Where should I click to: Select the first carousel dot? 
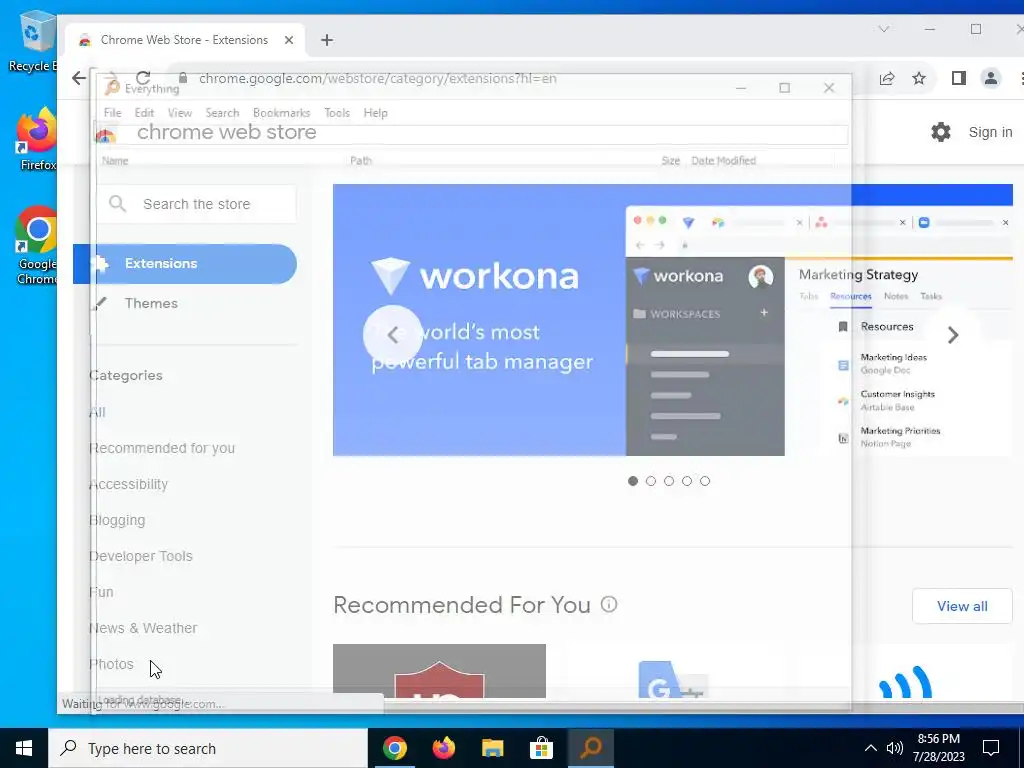point(632,481)
